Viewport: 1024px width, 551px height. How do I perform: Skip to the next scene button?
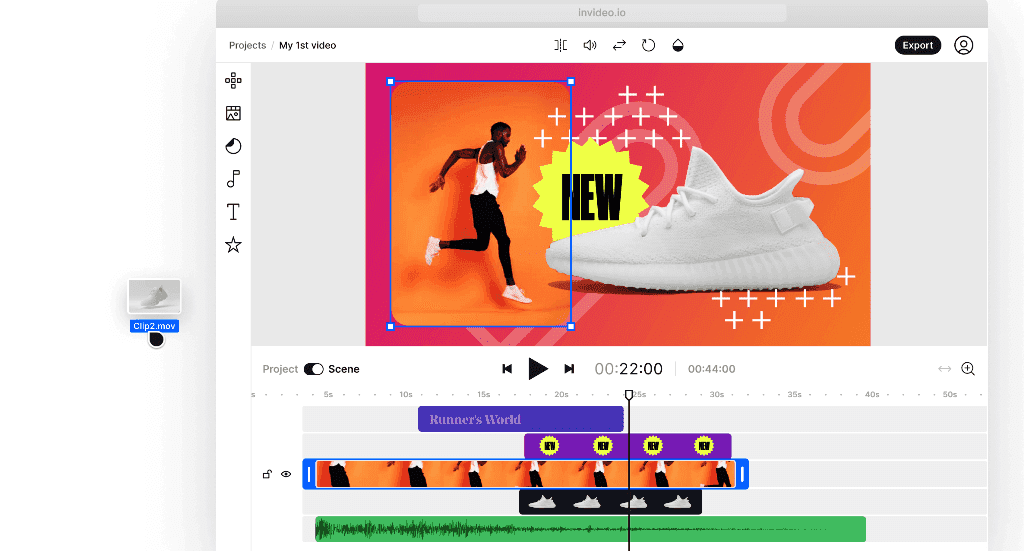[x=569, y=369]
